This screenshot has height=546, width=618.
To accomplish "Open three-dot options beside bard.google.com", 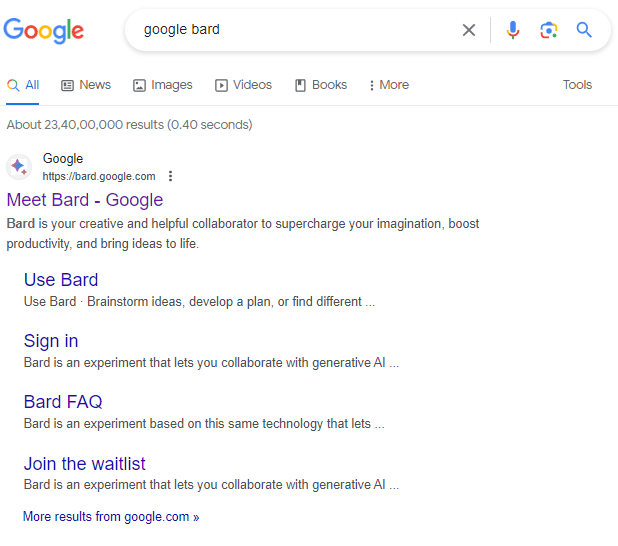I will (171, 176).
